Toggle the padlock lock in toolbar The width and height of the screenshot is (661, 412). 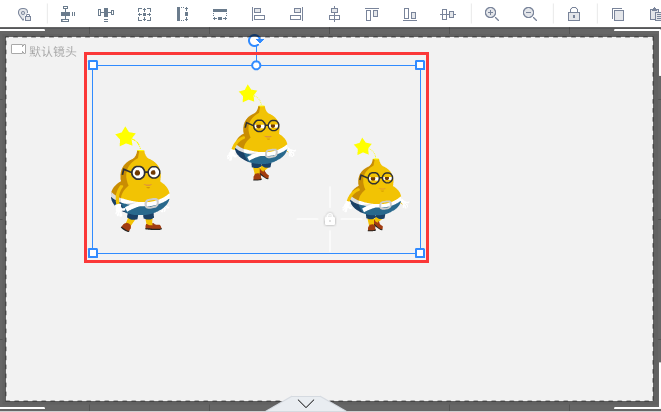(x=574, y=14)
